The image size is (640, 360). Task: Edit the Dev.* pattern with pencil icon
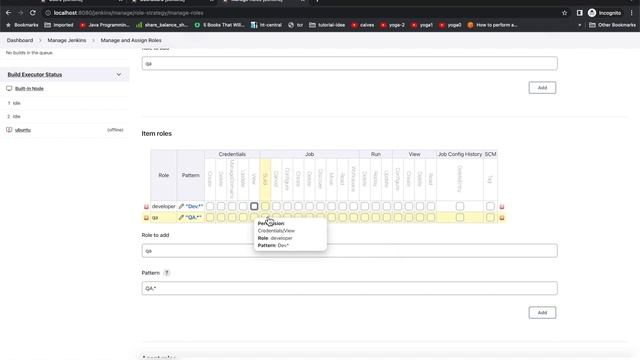pos(181,207)
